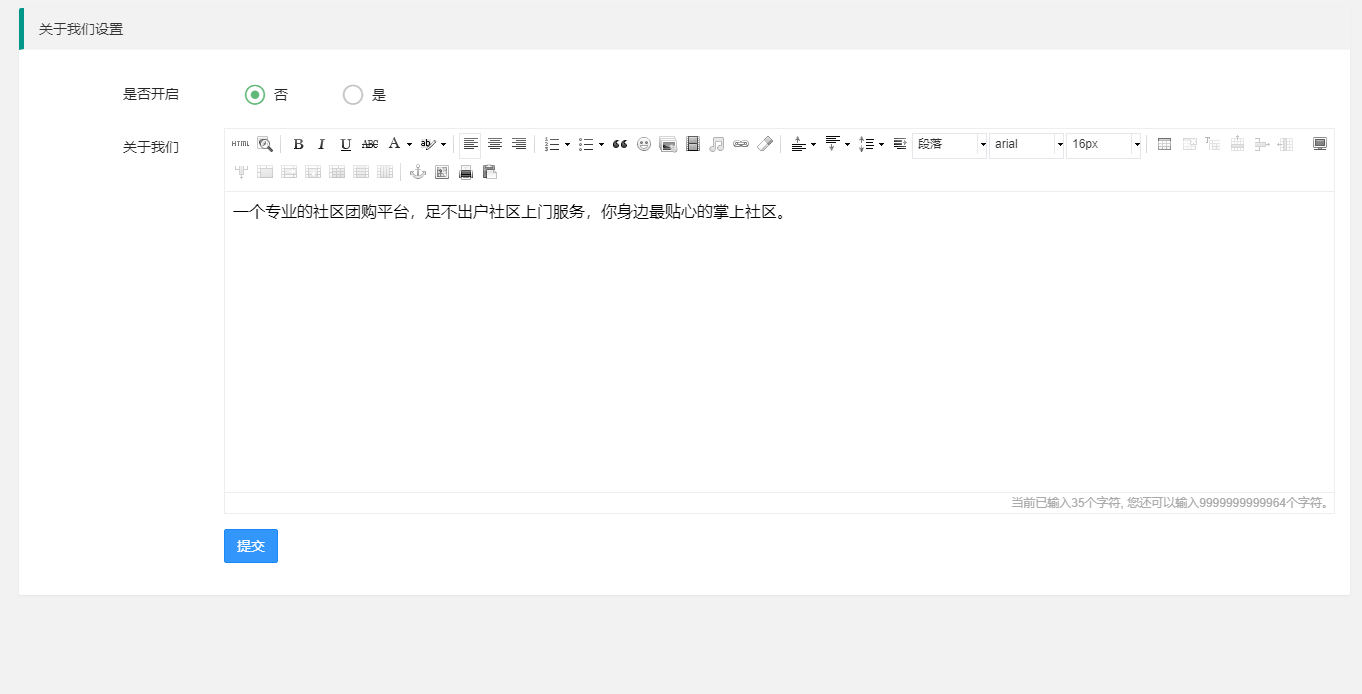Expand unordered list style arrow
Image resolution: width=1362 pixels, height=694 pixels.
coord(601,145)
